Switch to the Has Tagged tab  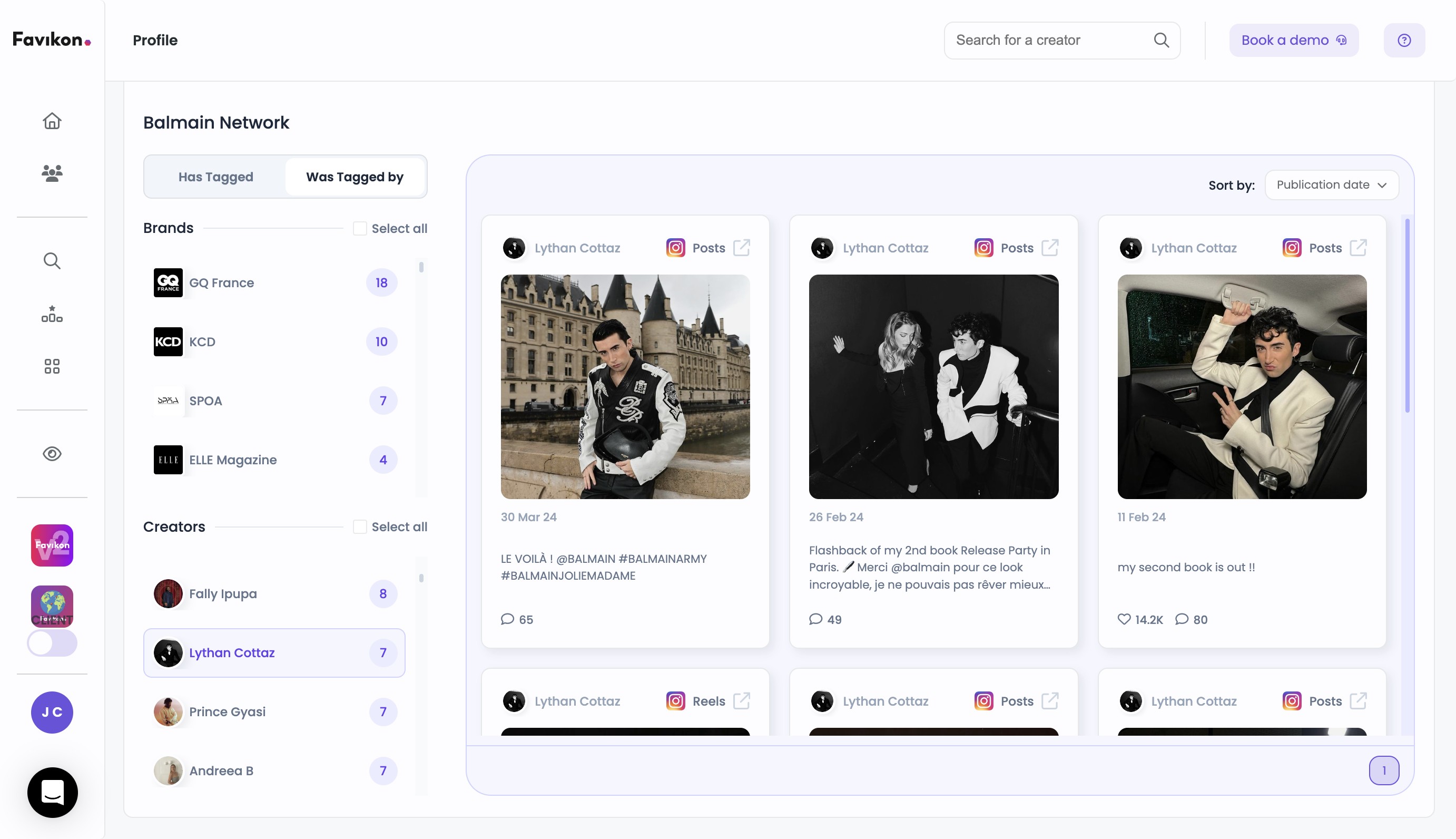pyautogui.click(x=215, y=177)
